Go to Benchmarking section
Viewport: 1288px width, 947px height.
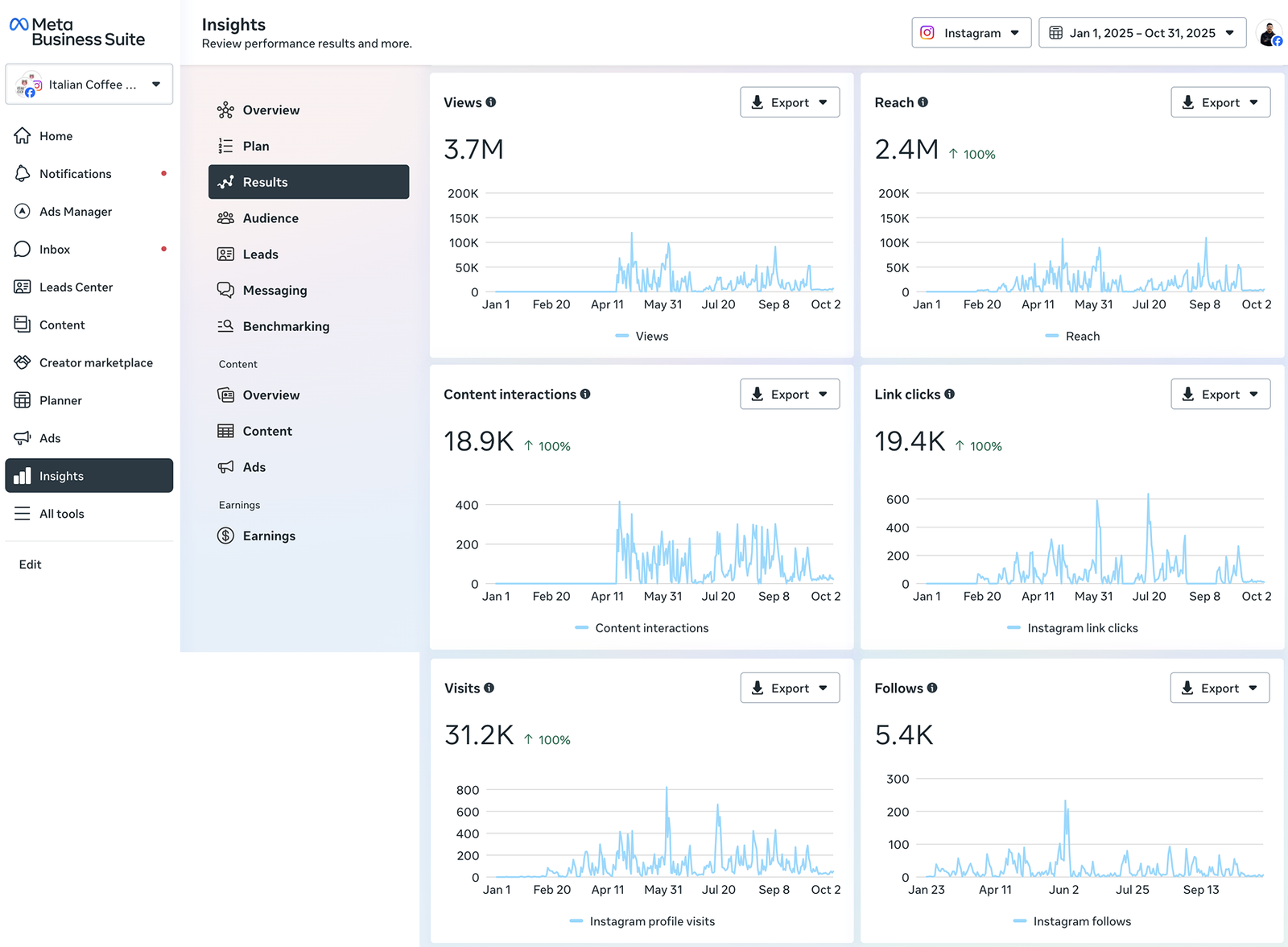286,326
